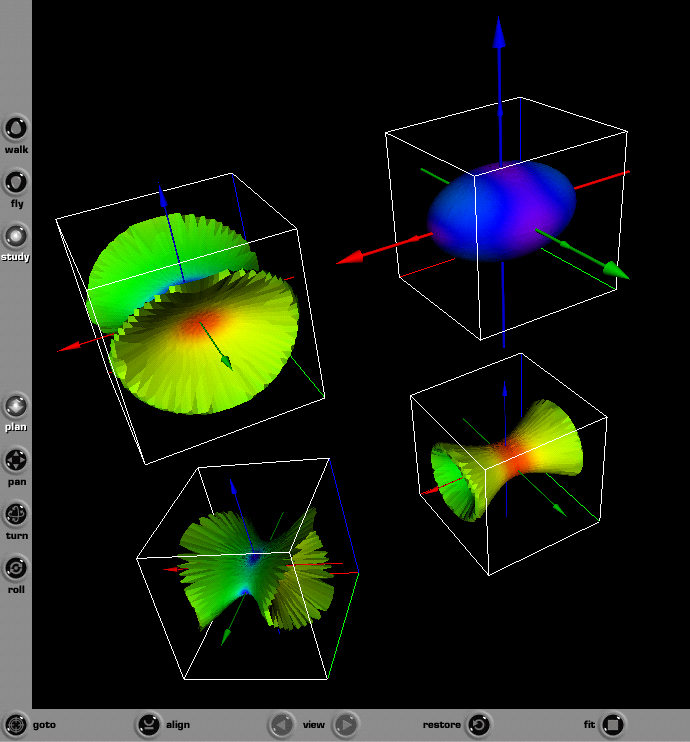Click the orange-centered hyperboloid of one sheet

point(506,460)
